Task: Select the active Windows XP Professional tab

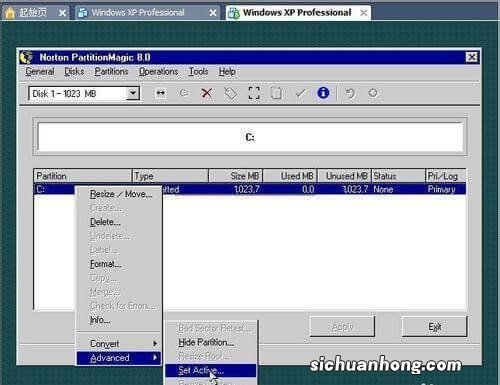Action: pos(297,13)
